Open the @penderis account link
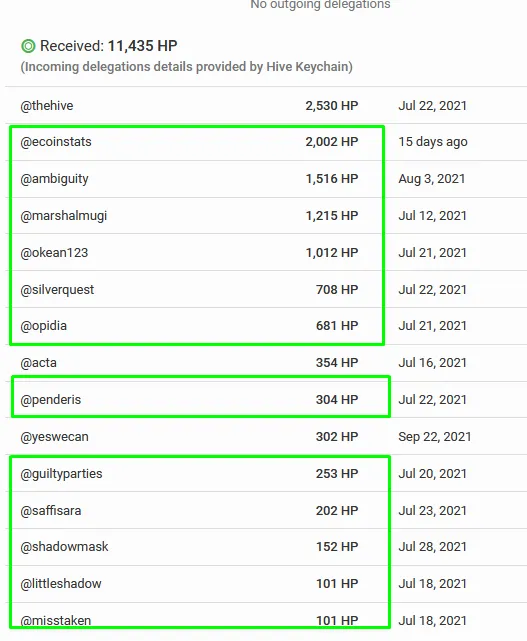 pos(51,400)
